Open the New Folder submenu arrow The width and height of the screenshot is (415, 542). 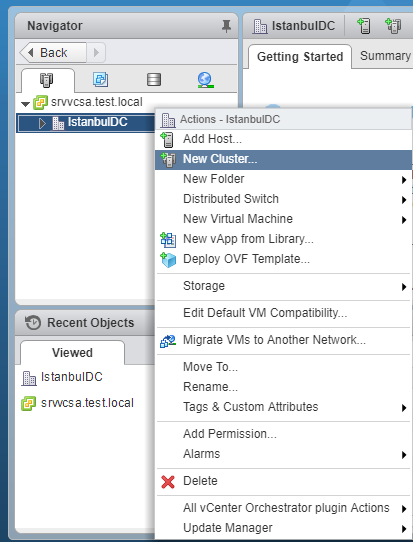(404, 179)
